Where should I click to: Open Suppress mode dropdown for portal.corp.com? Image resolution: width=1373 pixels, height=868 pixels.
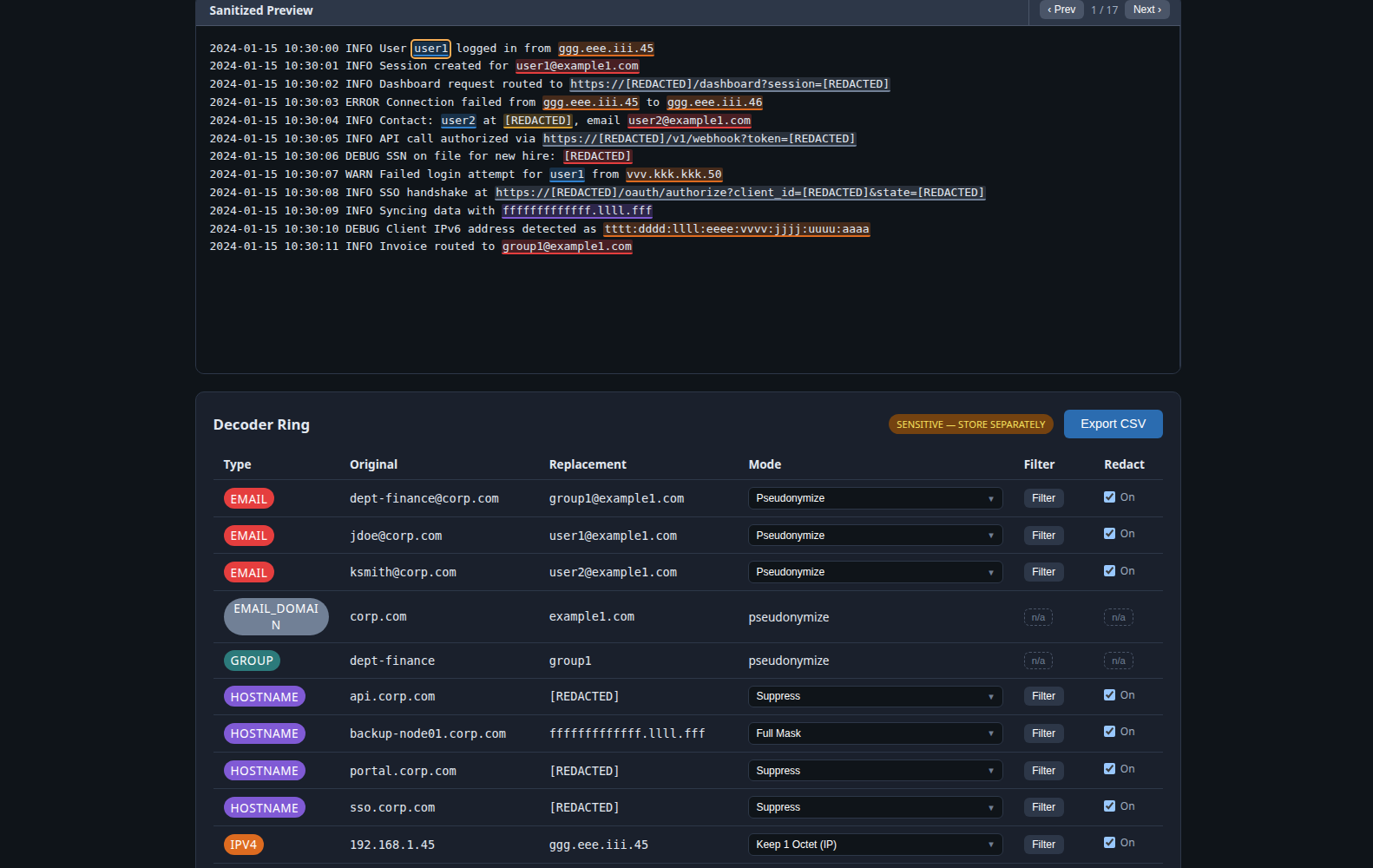click(875, 771)
